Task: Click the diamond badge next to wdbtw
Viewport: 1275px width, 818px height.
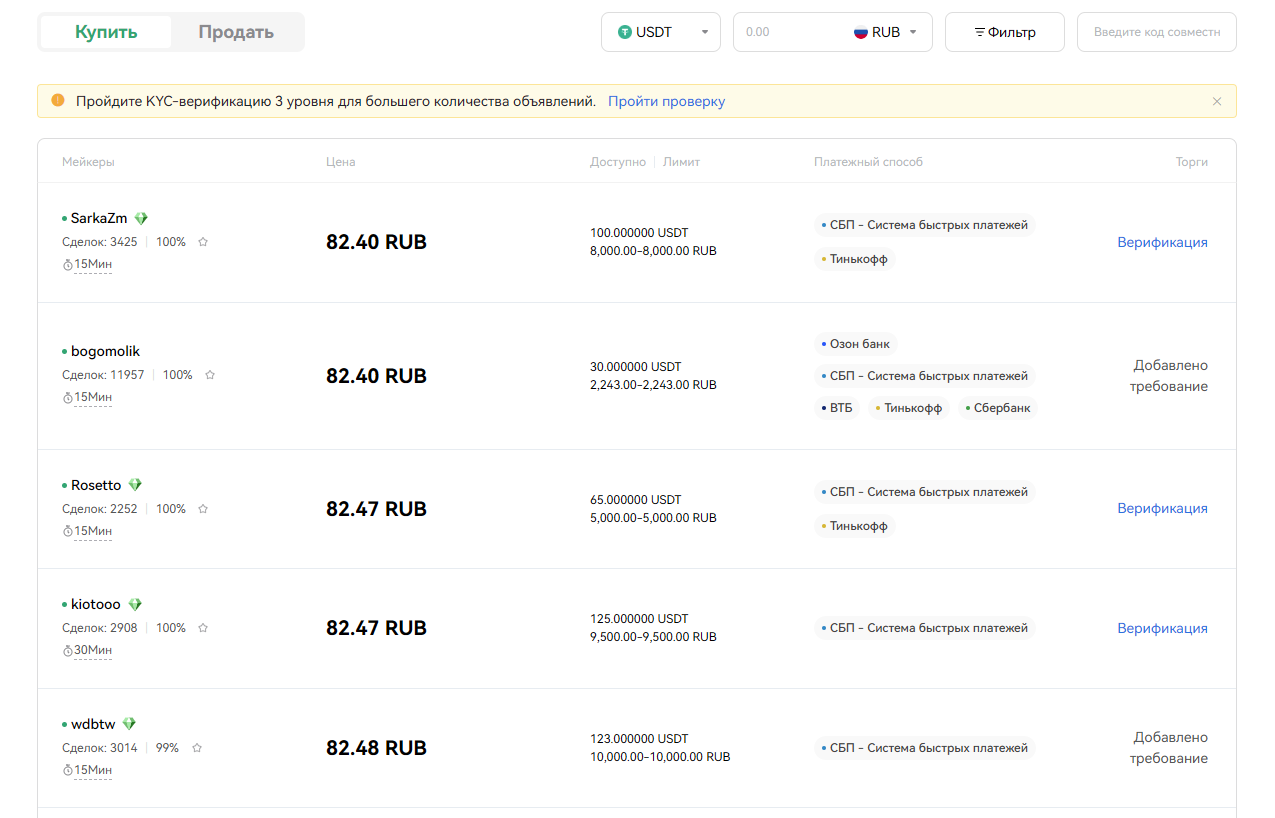Action: tap(129, 724)
